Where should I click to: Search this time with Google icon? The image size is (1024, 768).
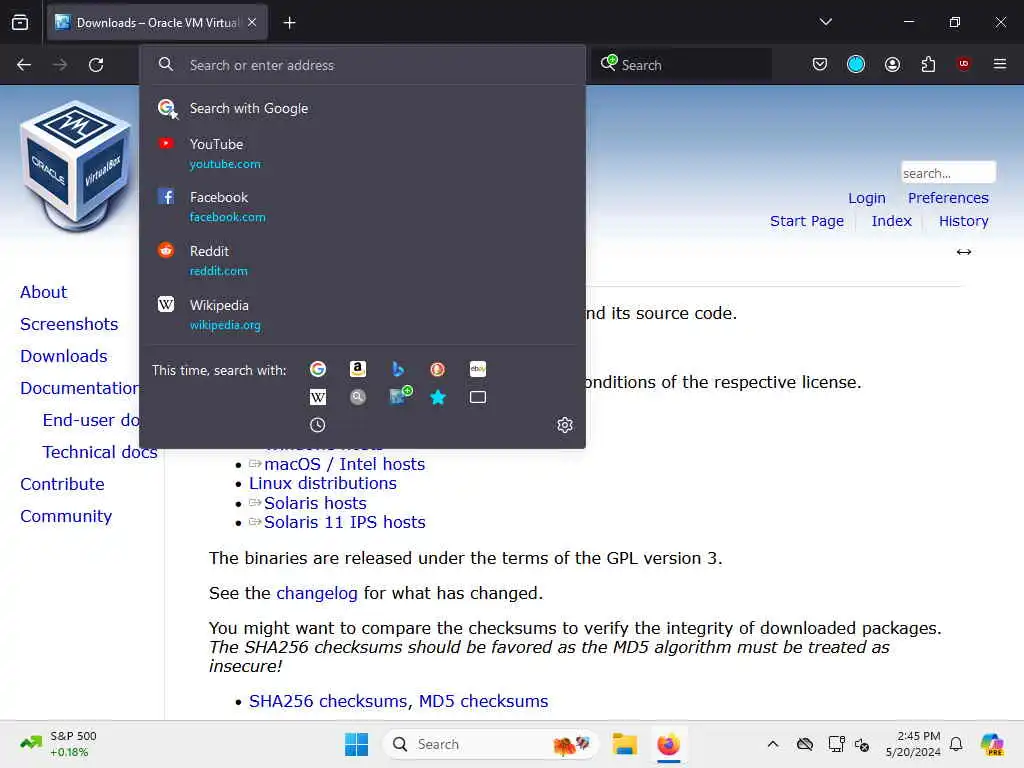coord(317,370)
